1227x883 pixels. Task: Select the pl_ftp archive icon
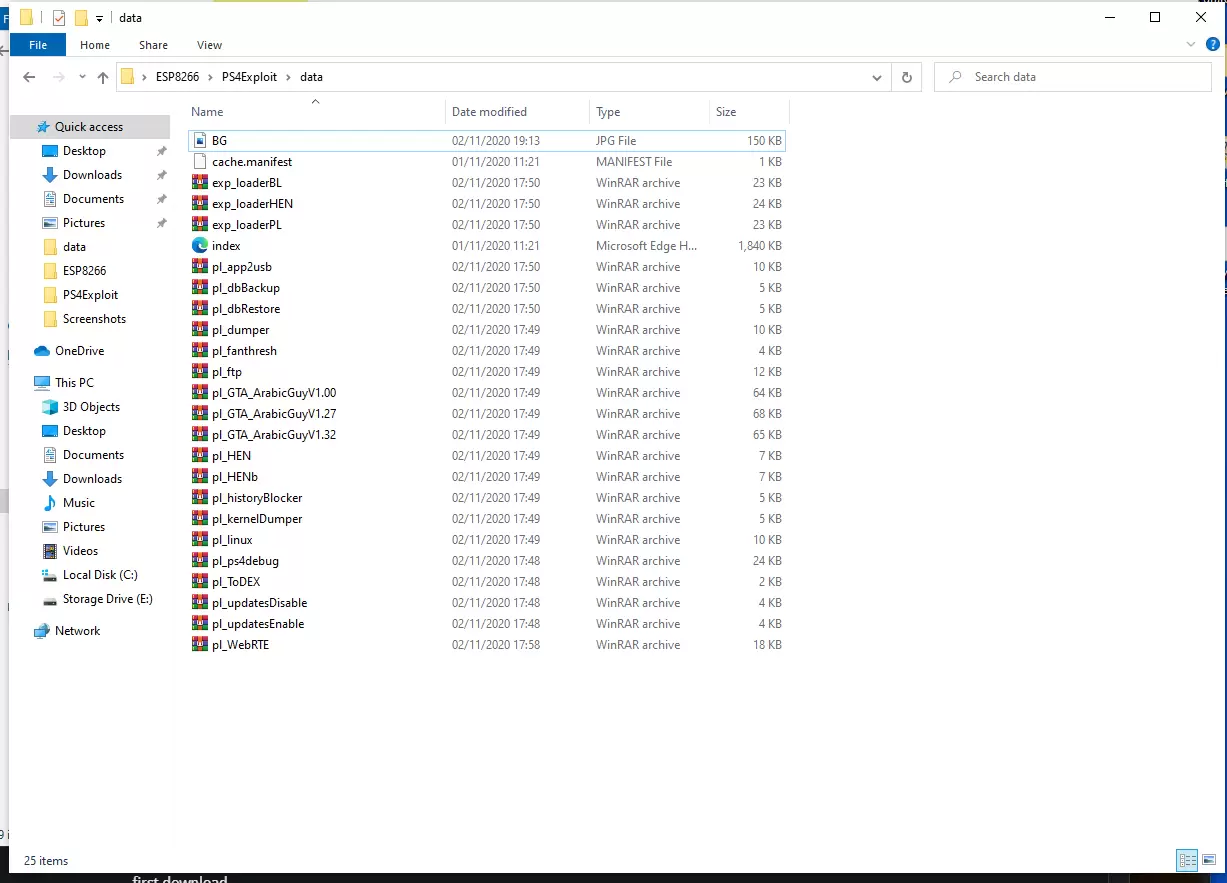pyautogui.click(x=200, y=372)
